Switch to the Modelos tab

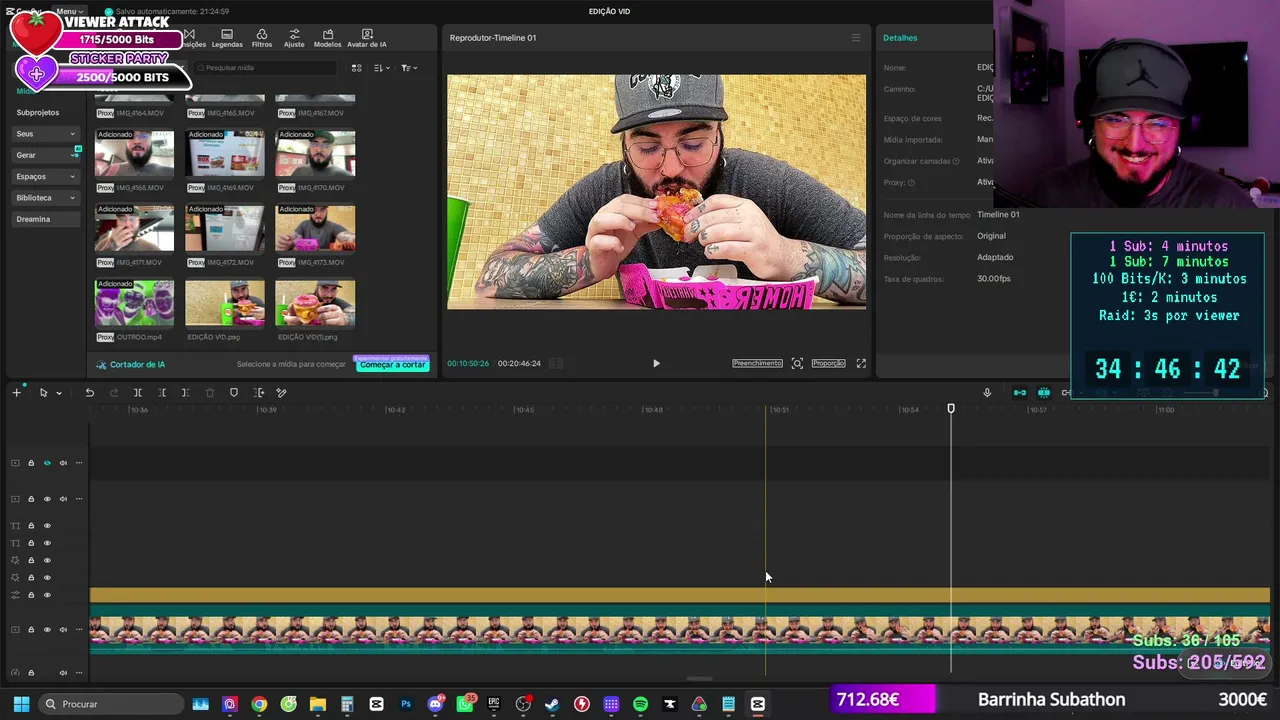tap(327, 38)
